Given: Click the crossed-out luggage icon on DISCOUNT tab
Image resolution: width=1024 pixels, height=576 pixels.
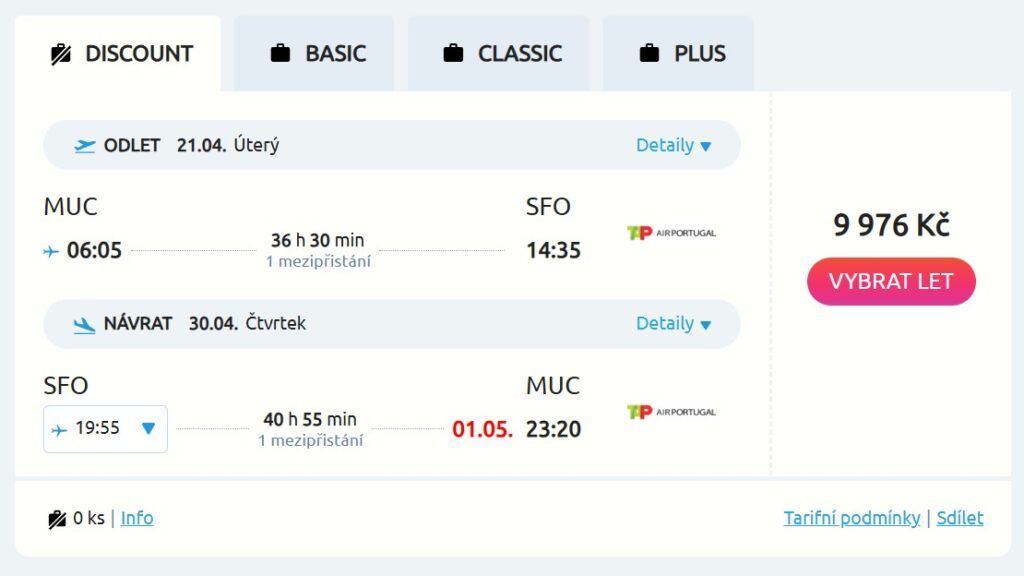Looking at the screenshot, I should click(60, 54).
